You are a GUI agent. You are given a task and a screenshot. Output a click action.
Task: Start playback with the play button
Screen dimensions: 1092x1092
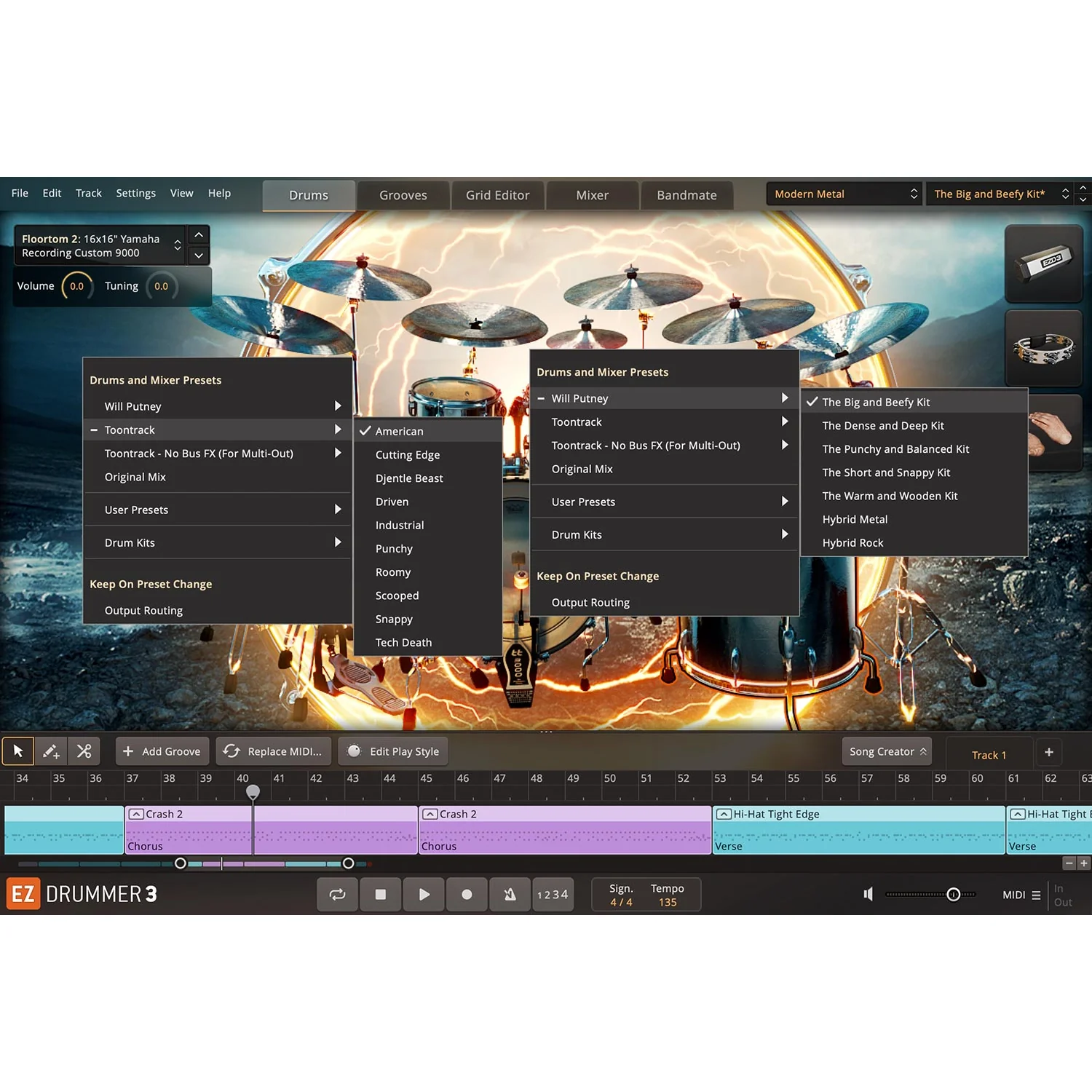[x=424, y=895]
